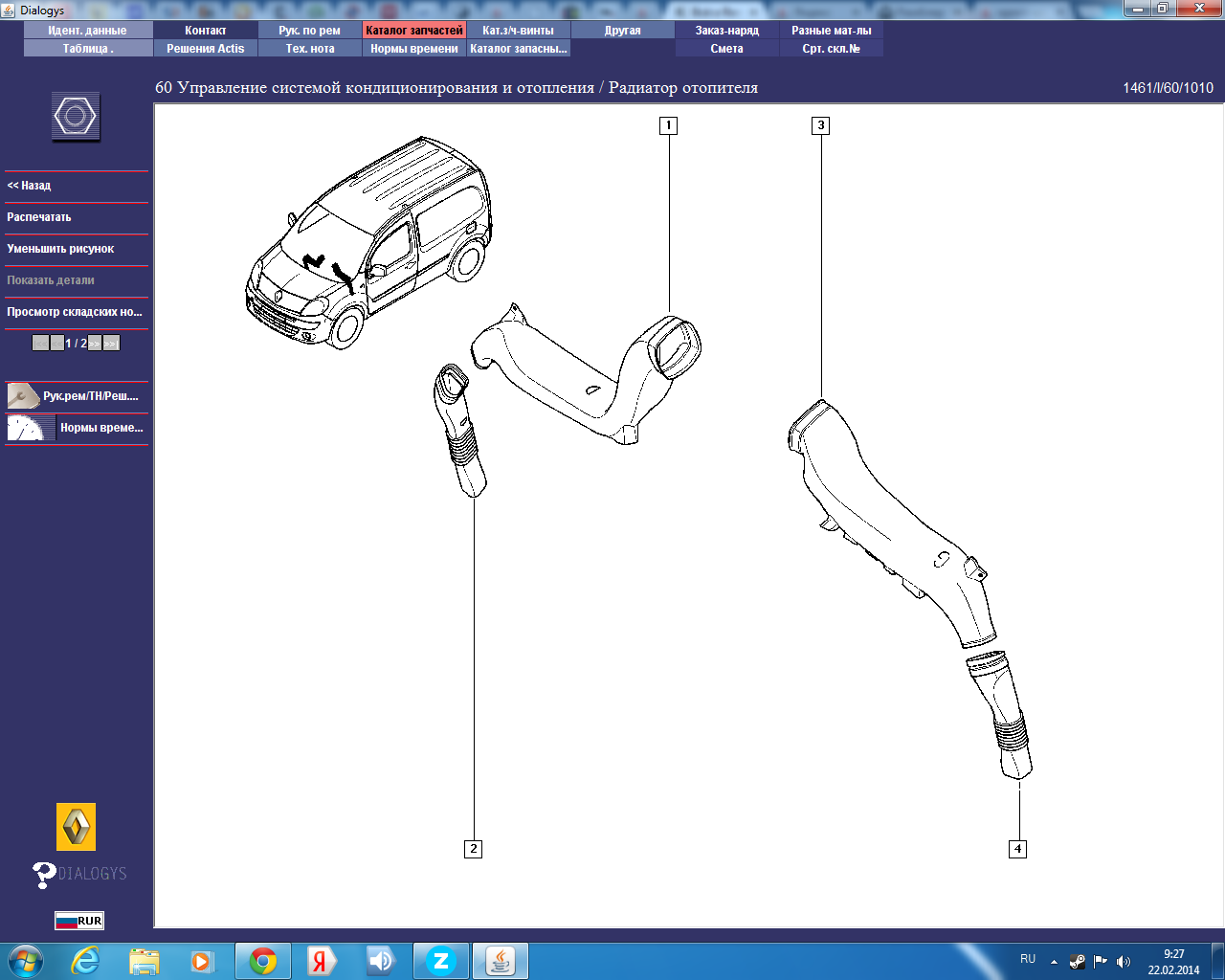Select part callout number 4
Screen dimensions: 1225x980
(x=1018, y=849)
